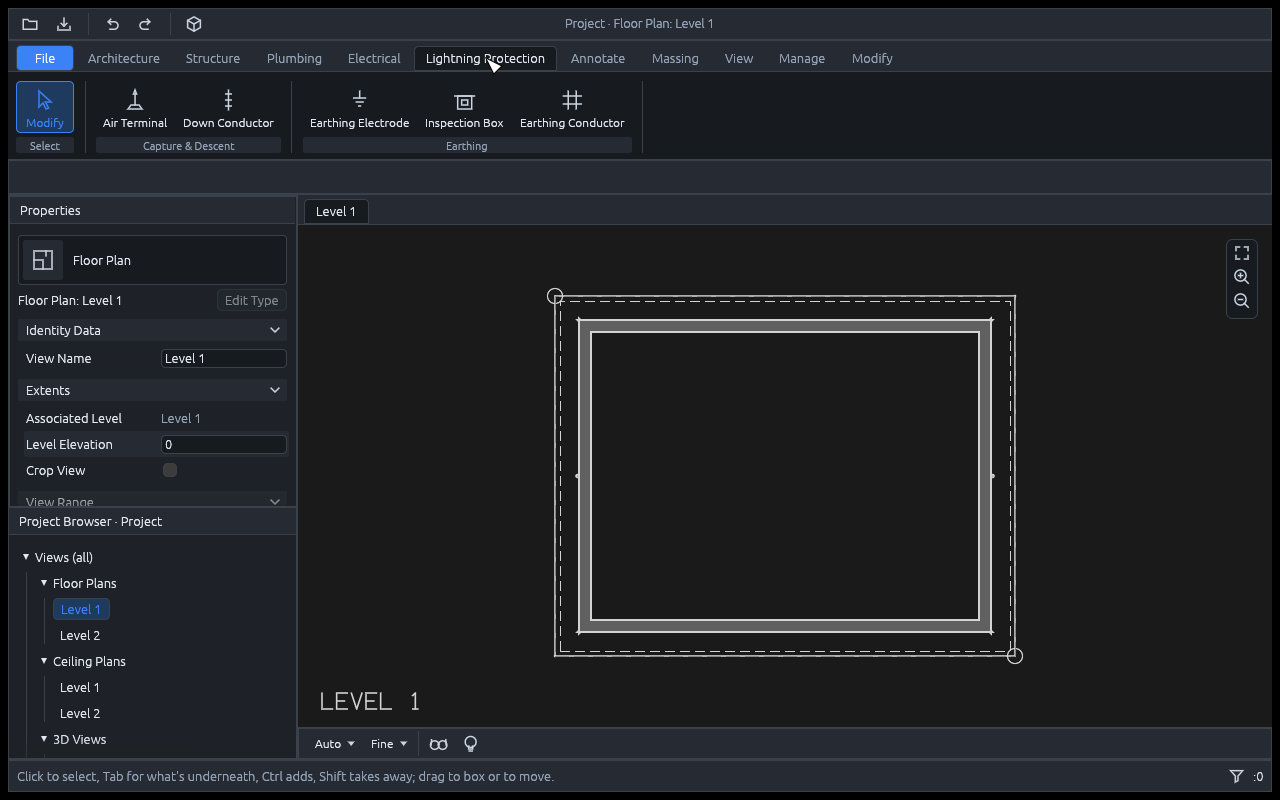The width and height of the screenshot is (1280, 800).
Task: Click the Edit Type button
Action: click(251, 300)
